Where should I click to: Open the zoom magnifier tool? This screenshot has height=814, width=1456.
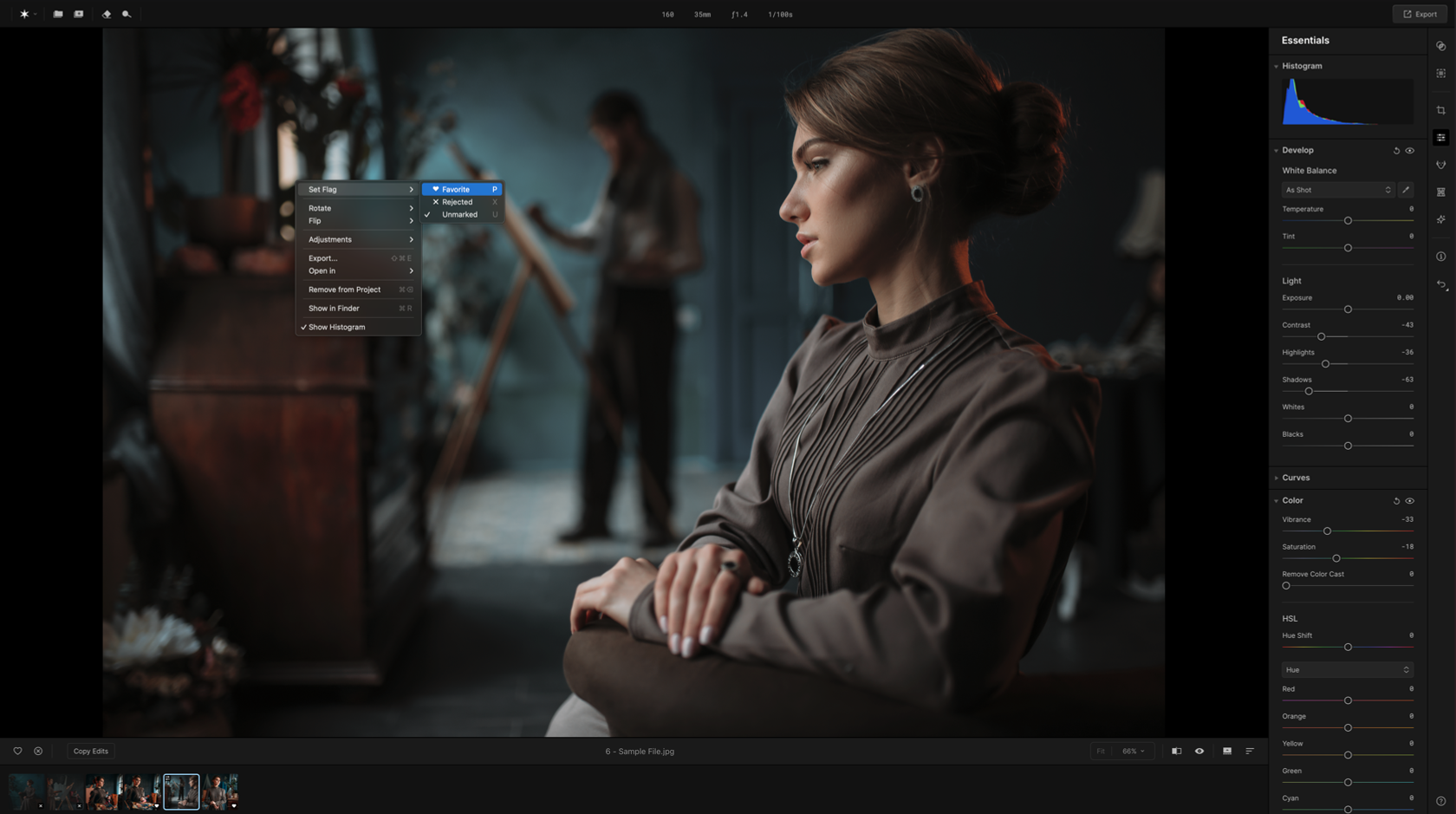click(x=125, y=14)
